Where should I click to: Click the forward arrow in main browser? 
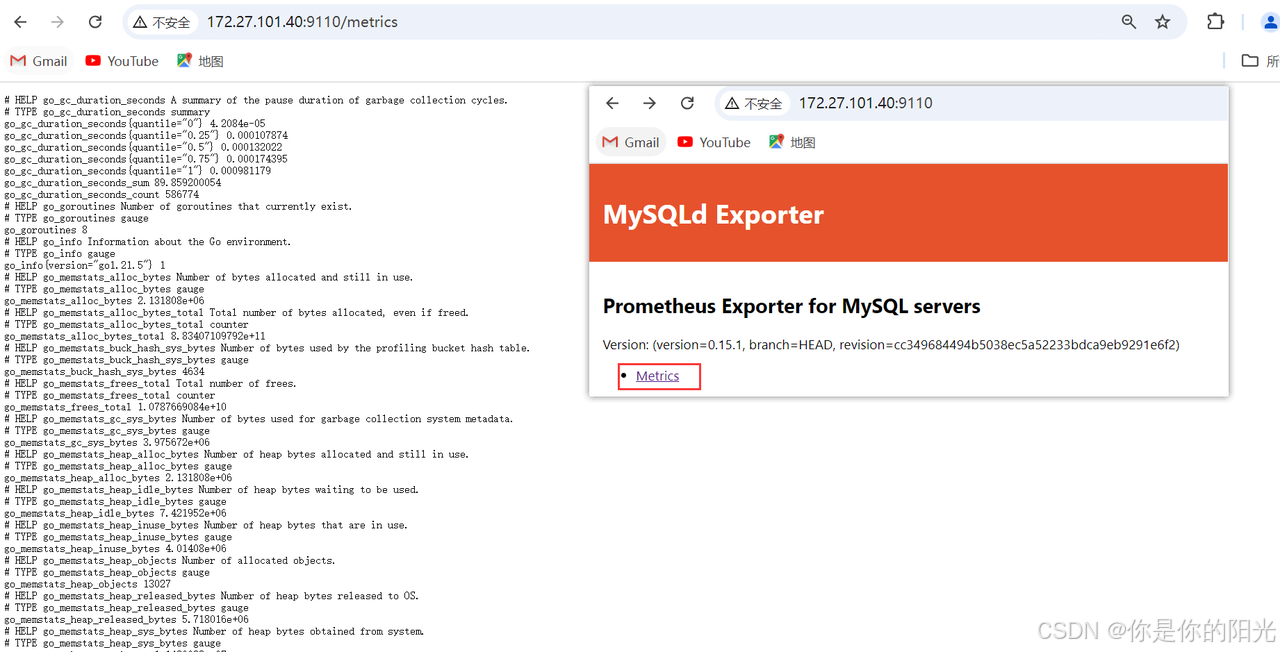(x=57, y=22)
